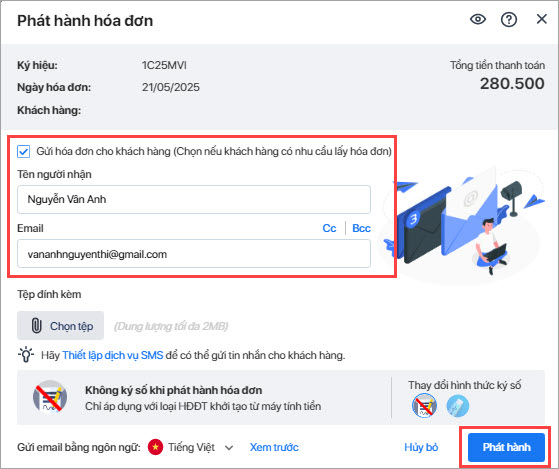Viewport: 559px width, 469px height.
Task: Uncheck Gửi hóa đơn cho khách hàng checkbox
Action: 24,152
